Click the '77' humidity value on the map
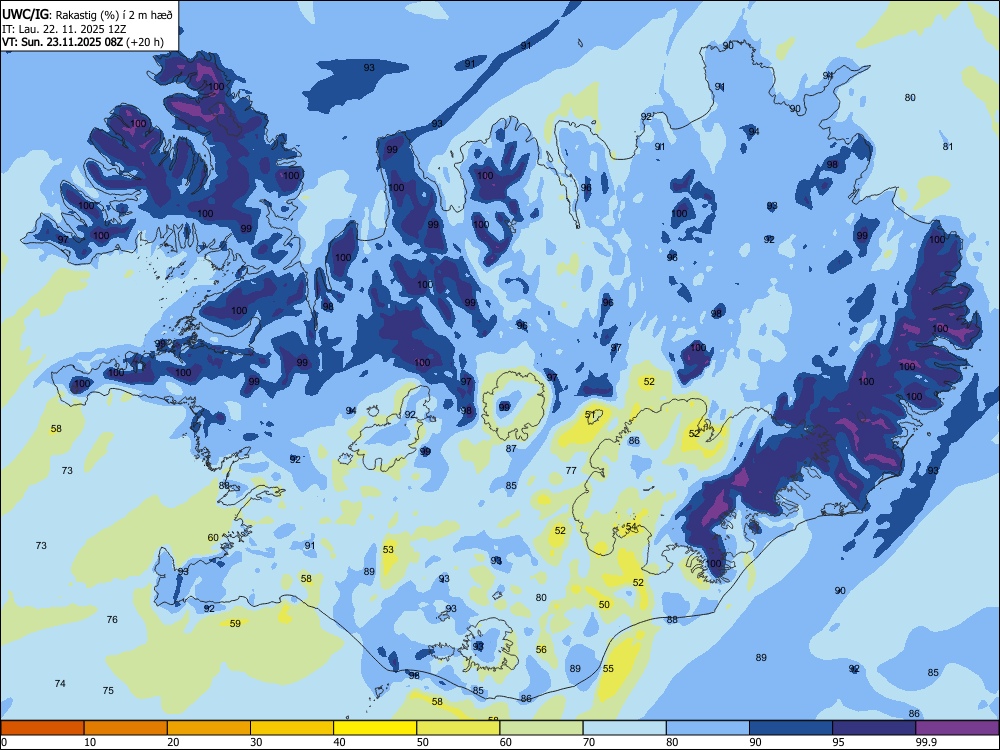This screenshot has width=1000, height=750. pos(571,470)
